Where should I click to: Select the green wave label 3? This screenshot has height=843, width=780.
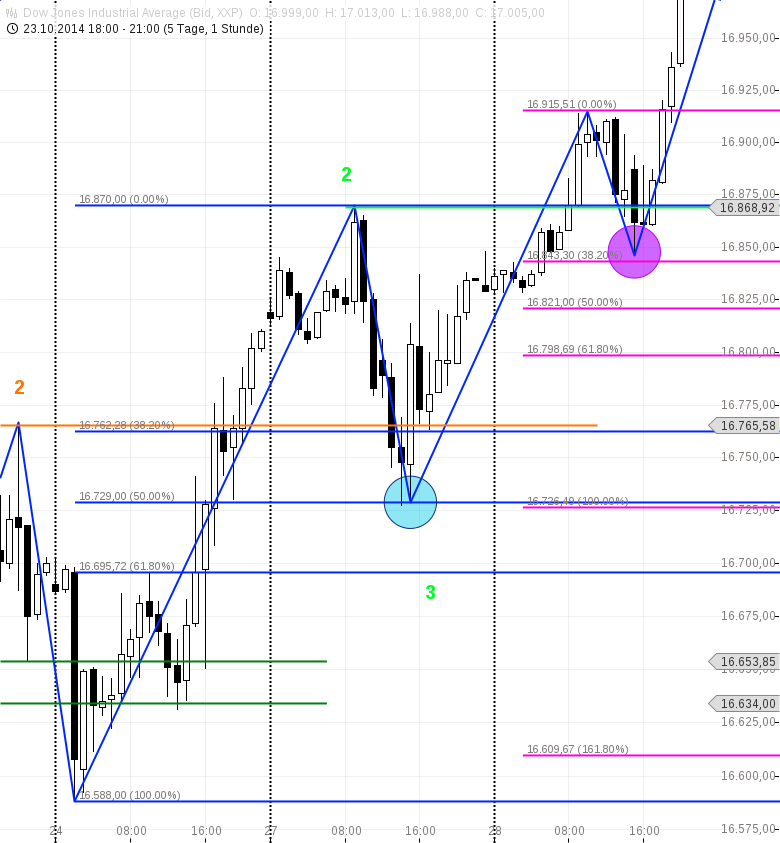(x=430, y=593)
